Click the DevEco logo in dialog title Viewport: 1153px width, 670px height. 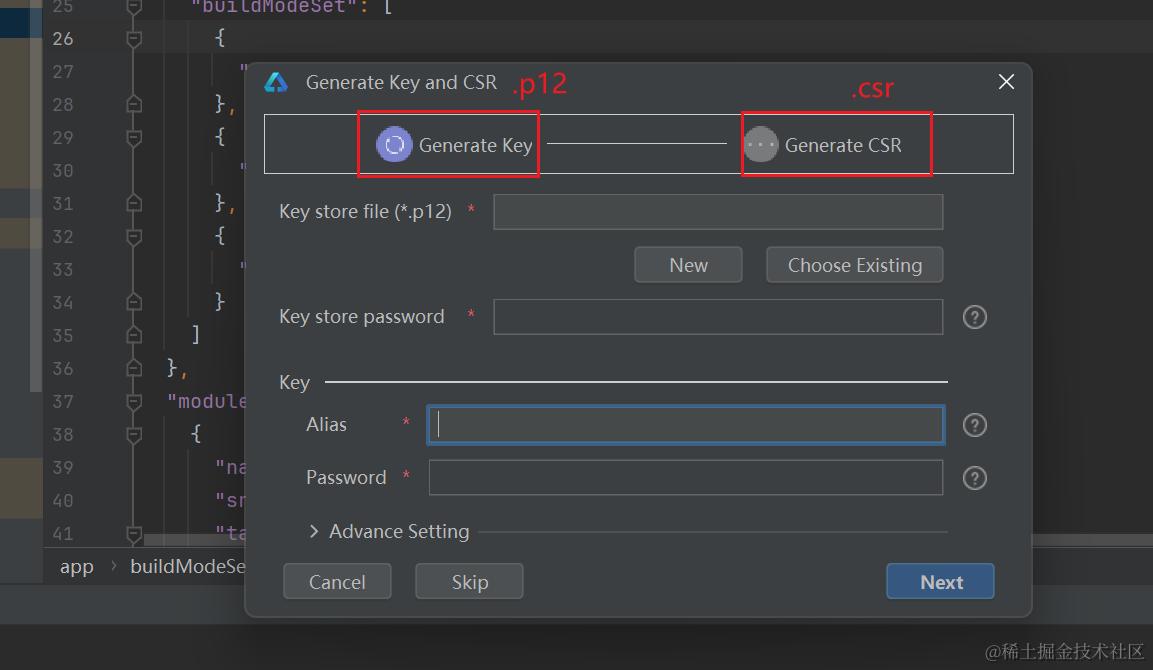point(276,83)
